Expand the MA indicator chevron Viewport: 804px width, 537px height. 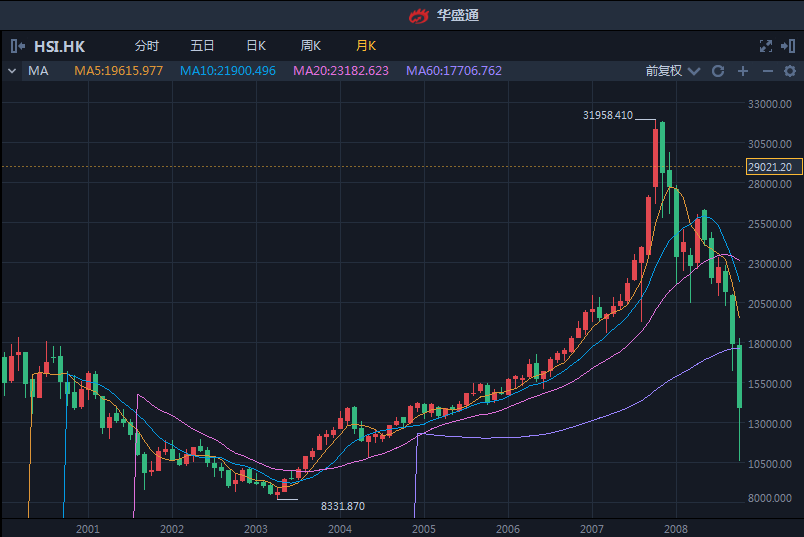point(12,71)
